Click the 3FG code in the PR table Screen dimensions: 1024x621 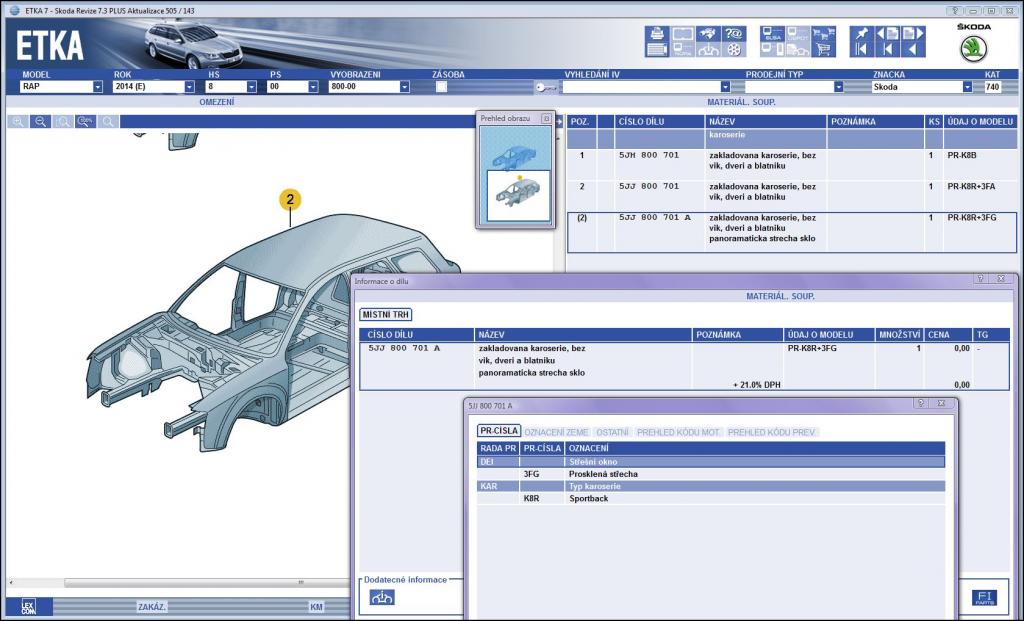click(x=532, y=474)
